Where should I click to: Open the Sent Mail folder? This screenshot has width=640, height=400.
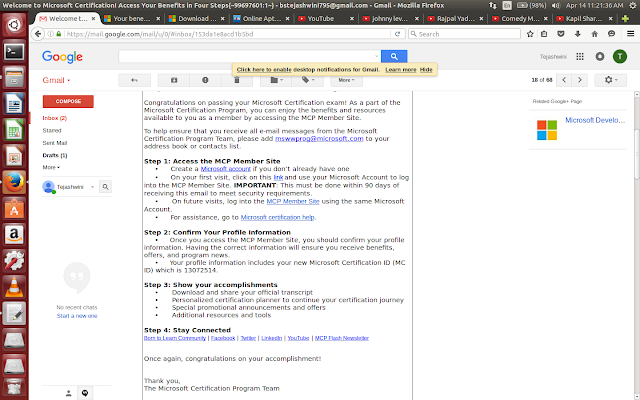point(55,143)
